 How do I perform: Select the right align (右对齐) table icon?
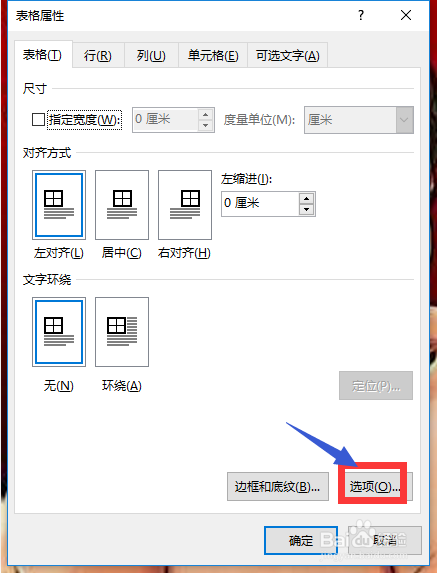point(185,205)
